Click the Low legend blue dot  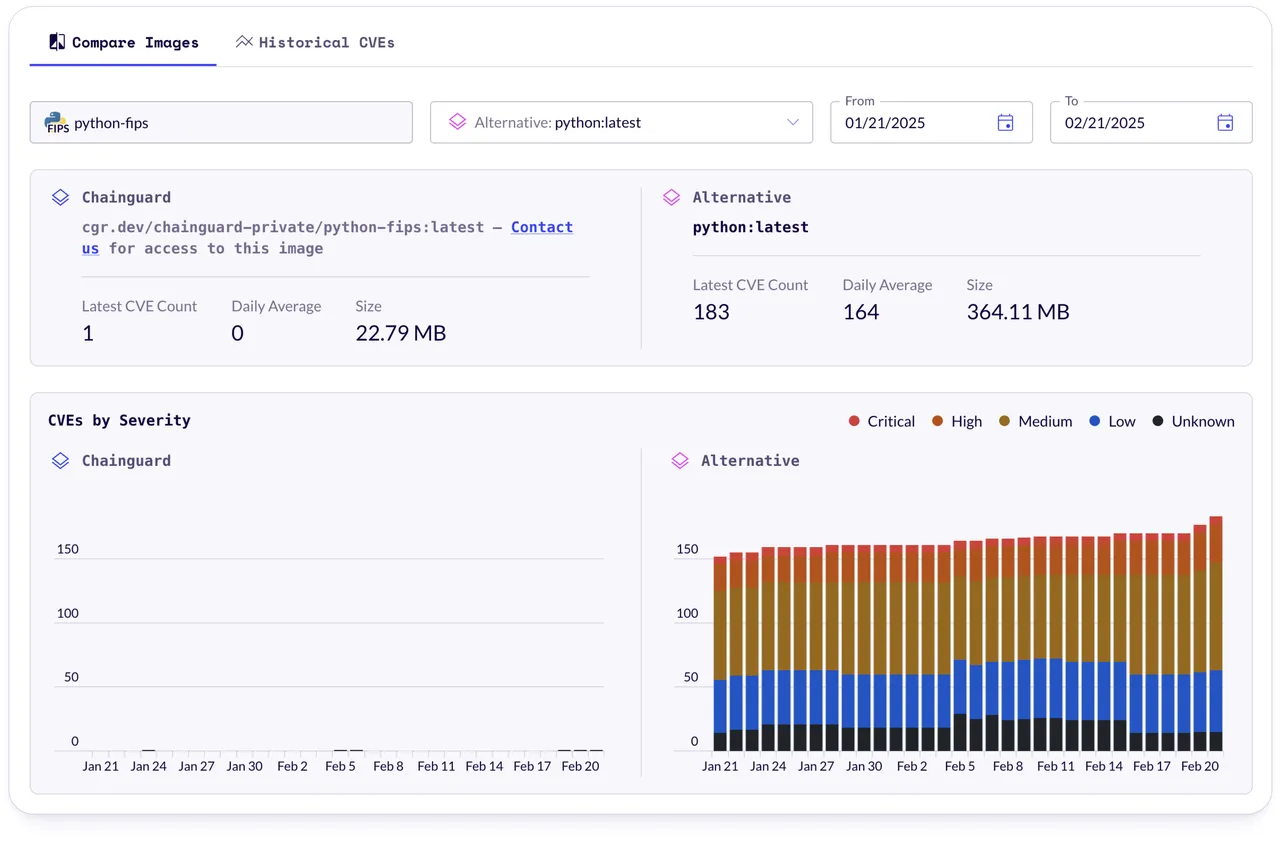pyautogui.click(x=1095, y=421)
